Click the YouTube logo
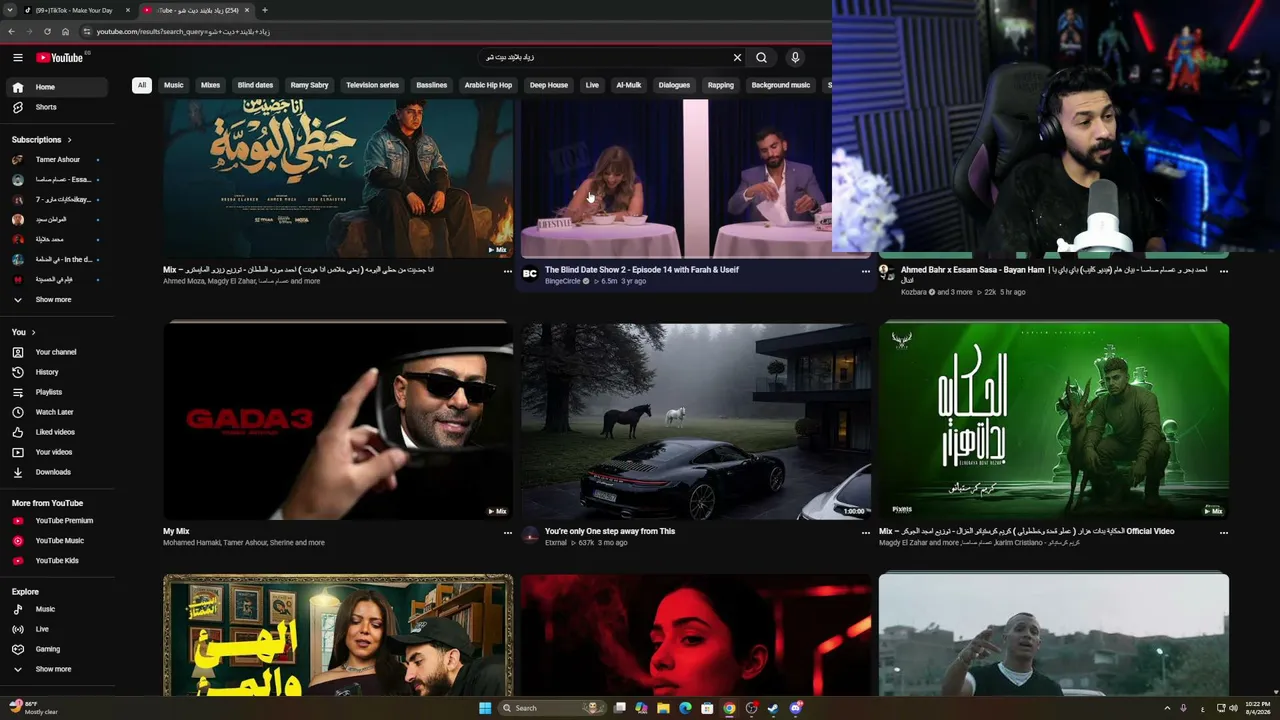1280x720 pixels. [x=60, y=57]
